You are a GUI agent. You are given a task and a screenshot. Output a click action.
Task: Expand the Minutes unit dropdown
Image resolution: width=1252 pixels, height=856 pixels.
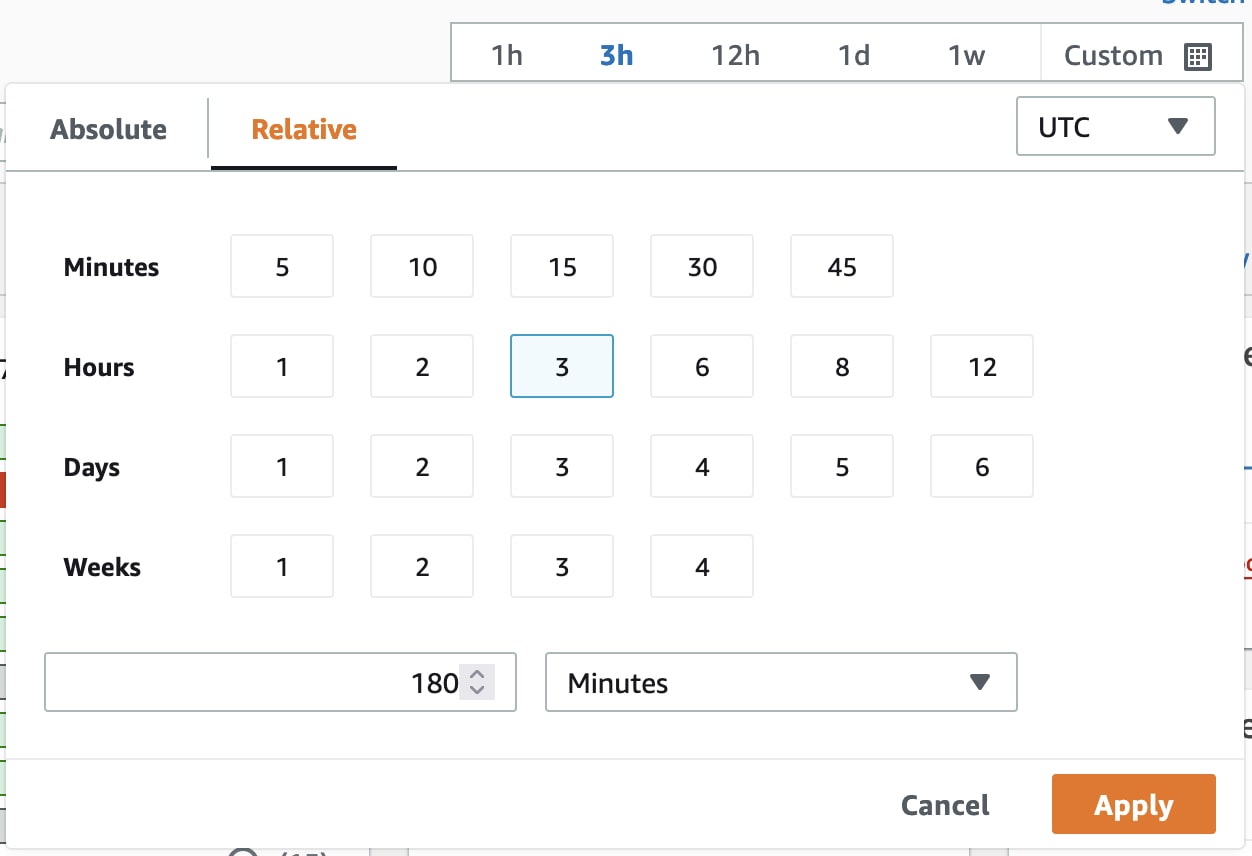click(780, 682)
